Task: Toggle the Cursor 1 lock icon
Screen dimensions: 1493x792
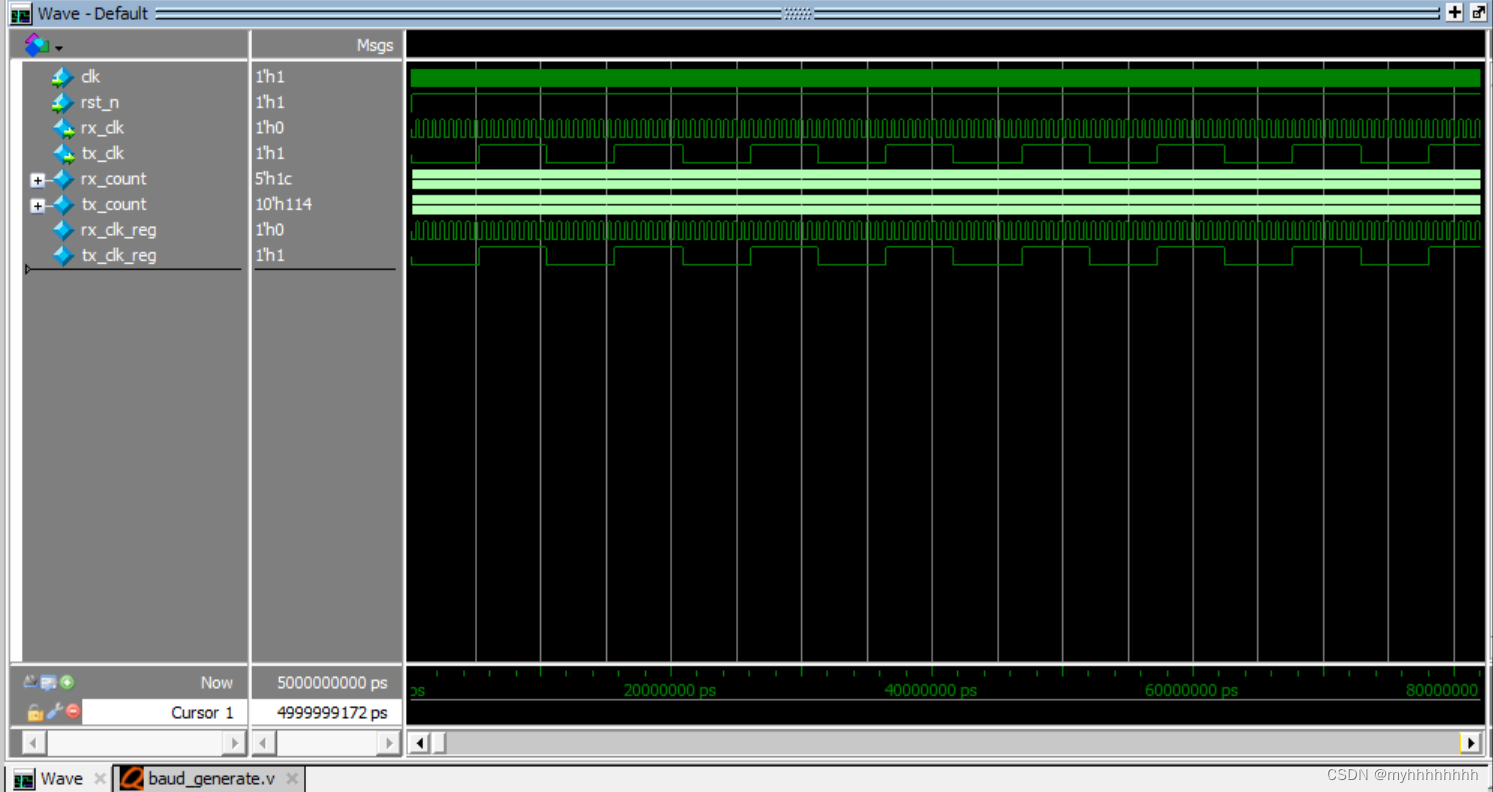Action: pyautogui.click(x=35, y=712)
